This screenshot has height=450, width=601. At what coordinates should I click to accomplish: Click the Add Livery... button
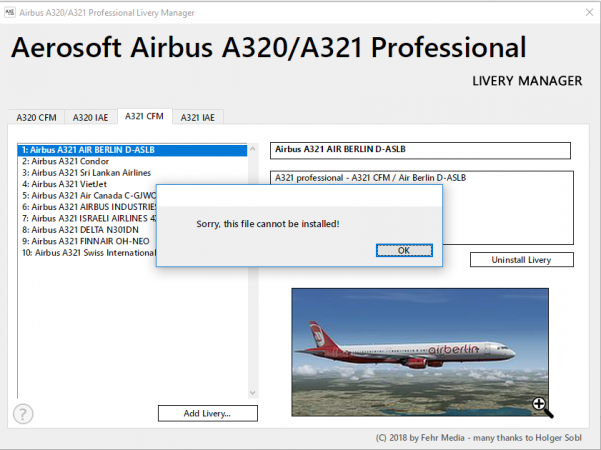pos(208,413)
